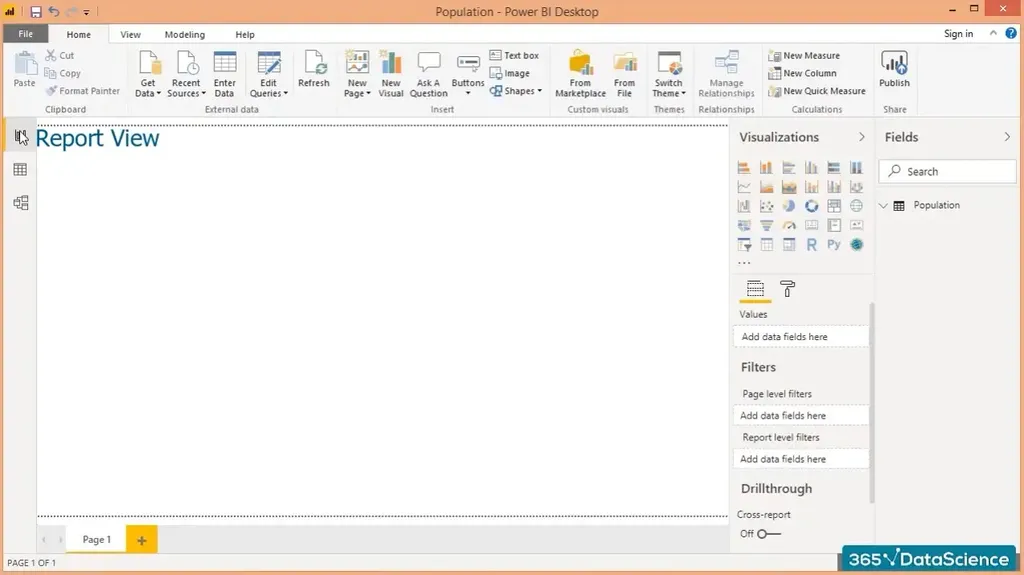Click the Fields search box
The image size is (1024, 575).
(x=947, y=172)
